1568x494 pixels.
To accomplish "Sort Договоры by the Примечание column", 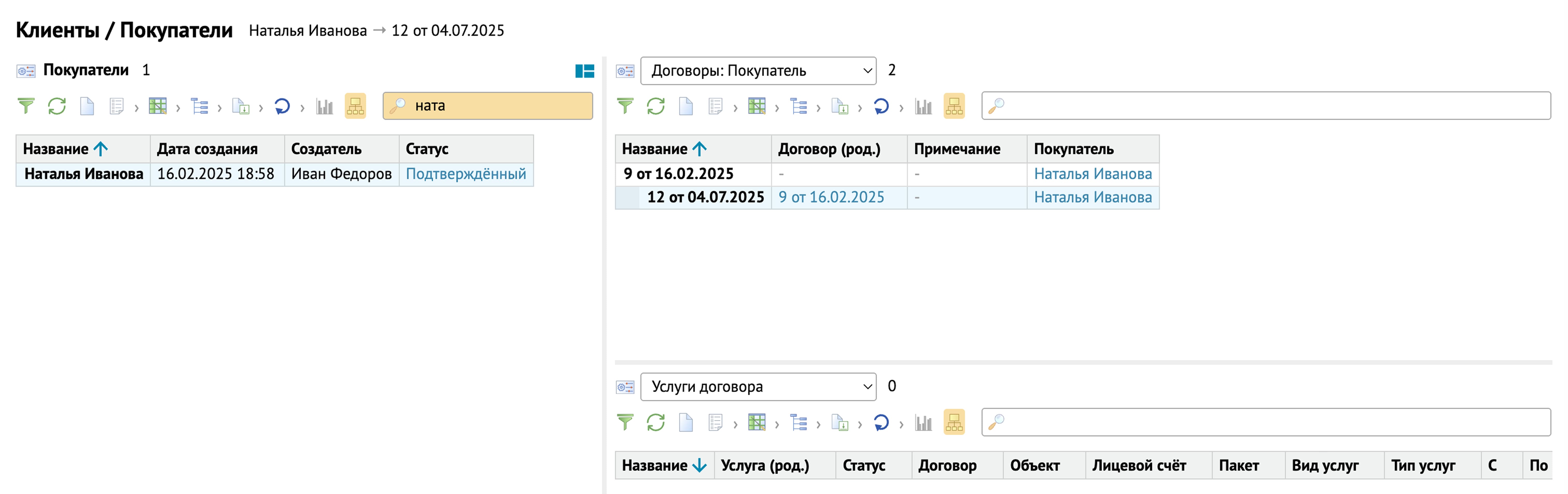I will coord(957,149).
